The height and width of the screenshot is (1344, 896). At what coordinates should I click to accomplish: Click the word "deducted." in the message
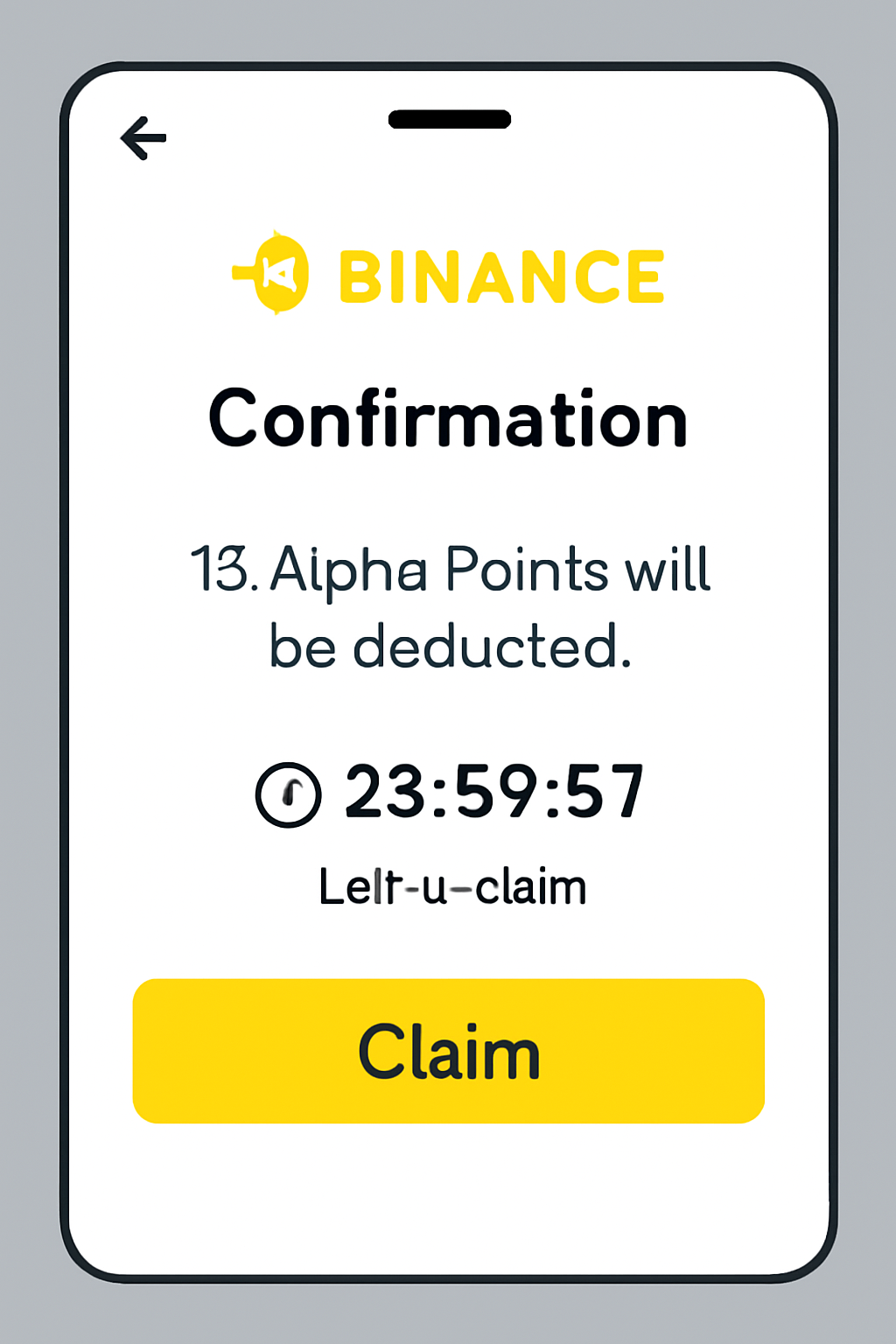tap(492, 647)
